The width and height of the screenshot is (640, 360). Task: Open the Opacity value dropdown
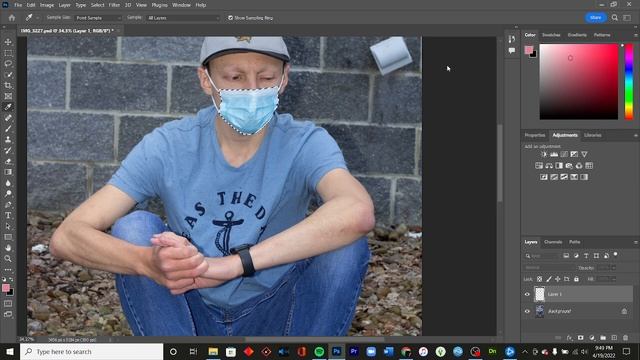(x=612, y=268)
